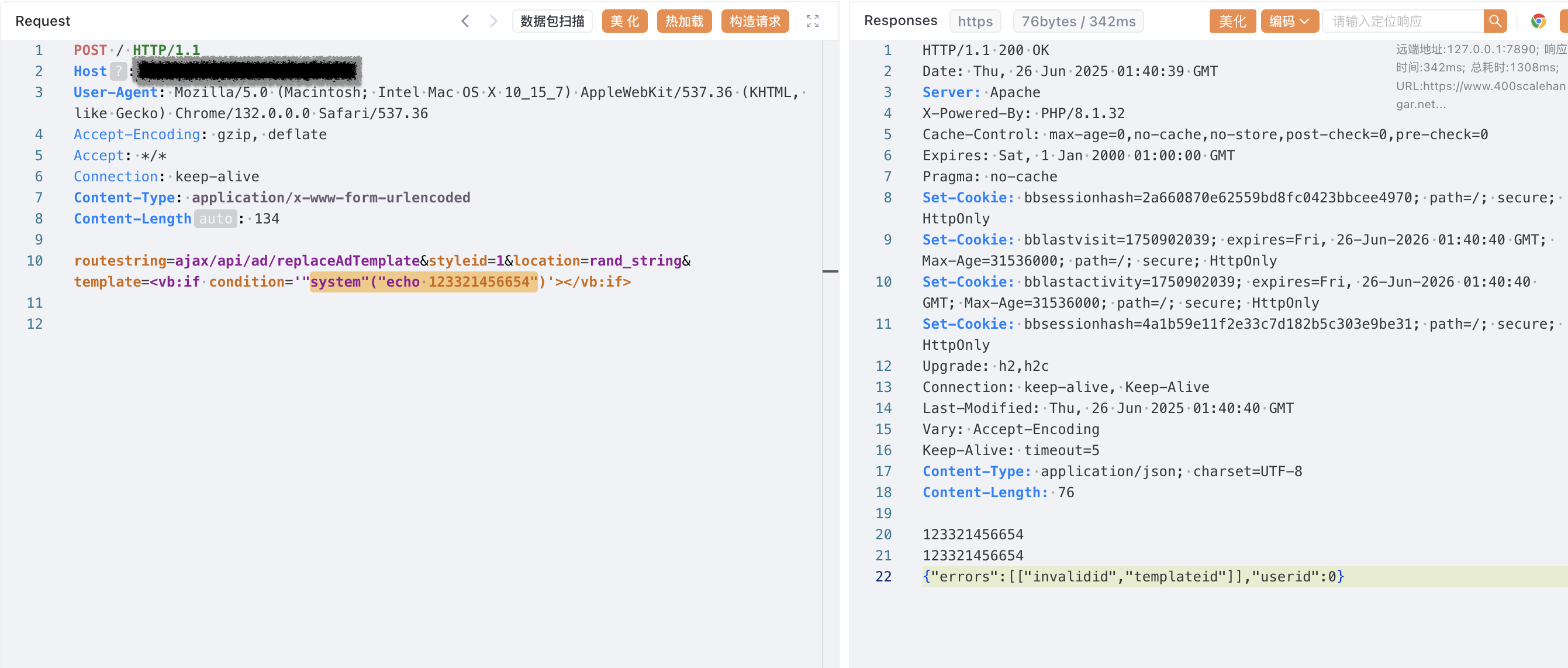The width and height of the screenshot is (1568, 668).
Task: Click the request 美化 beautify button
Action: coord(624,21)
